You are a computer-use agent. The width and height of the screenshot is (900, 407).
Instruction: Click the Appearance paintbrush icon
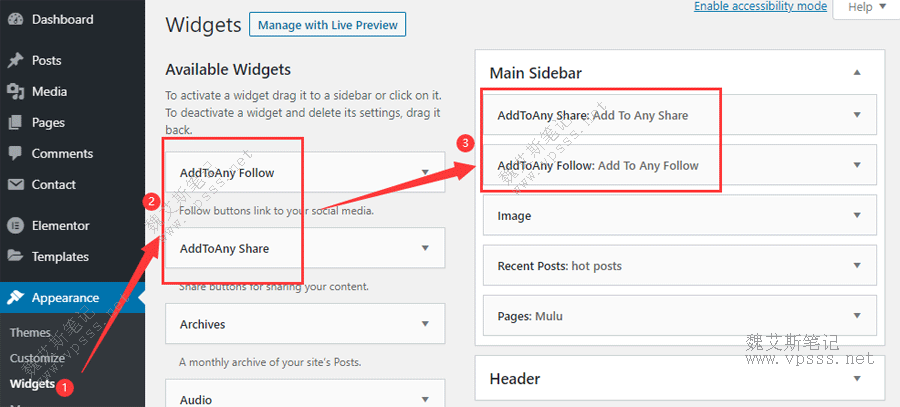15,297
